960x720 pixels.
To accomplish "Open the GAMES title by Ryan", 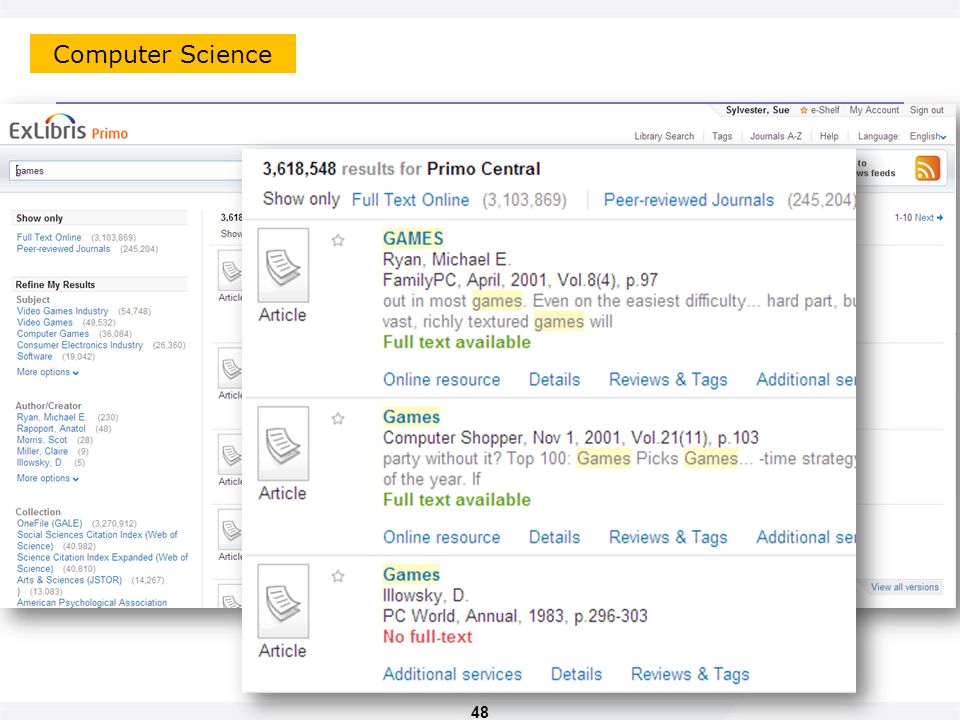I will click(x=413, y=239).
